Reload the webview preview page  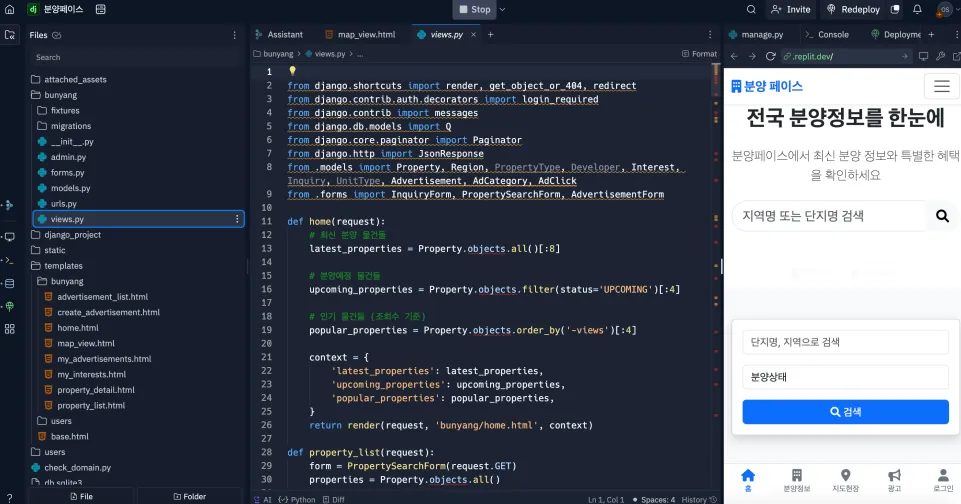(770, 56)
